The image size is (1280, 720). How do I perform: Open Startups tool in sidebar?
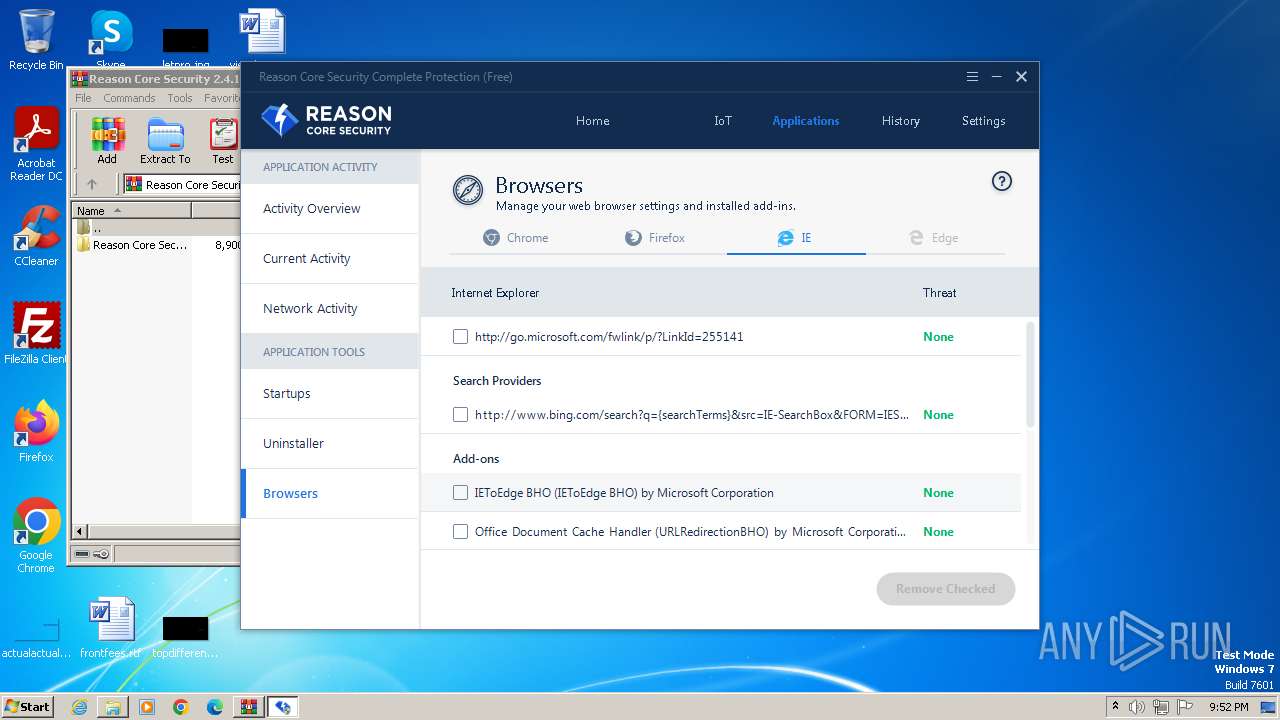[330, 394]
